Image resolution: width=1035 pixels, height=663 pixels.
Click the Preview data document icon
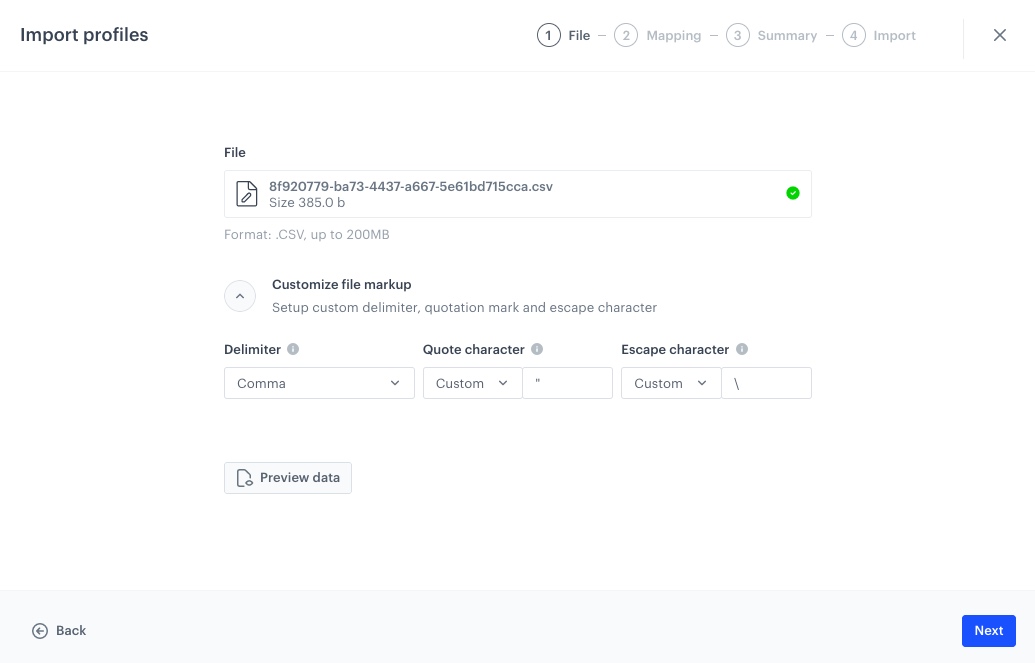(x=244, y=478)
